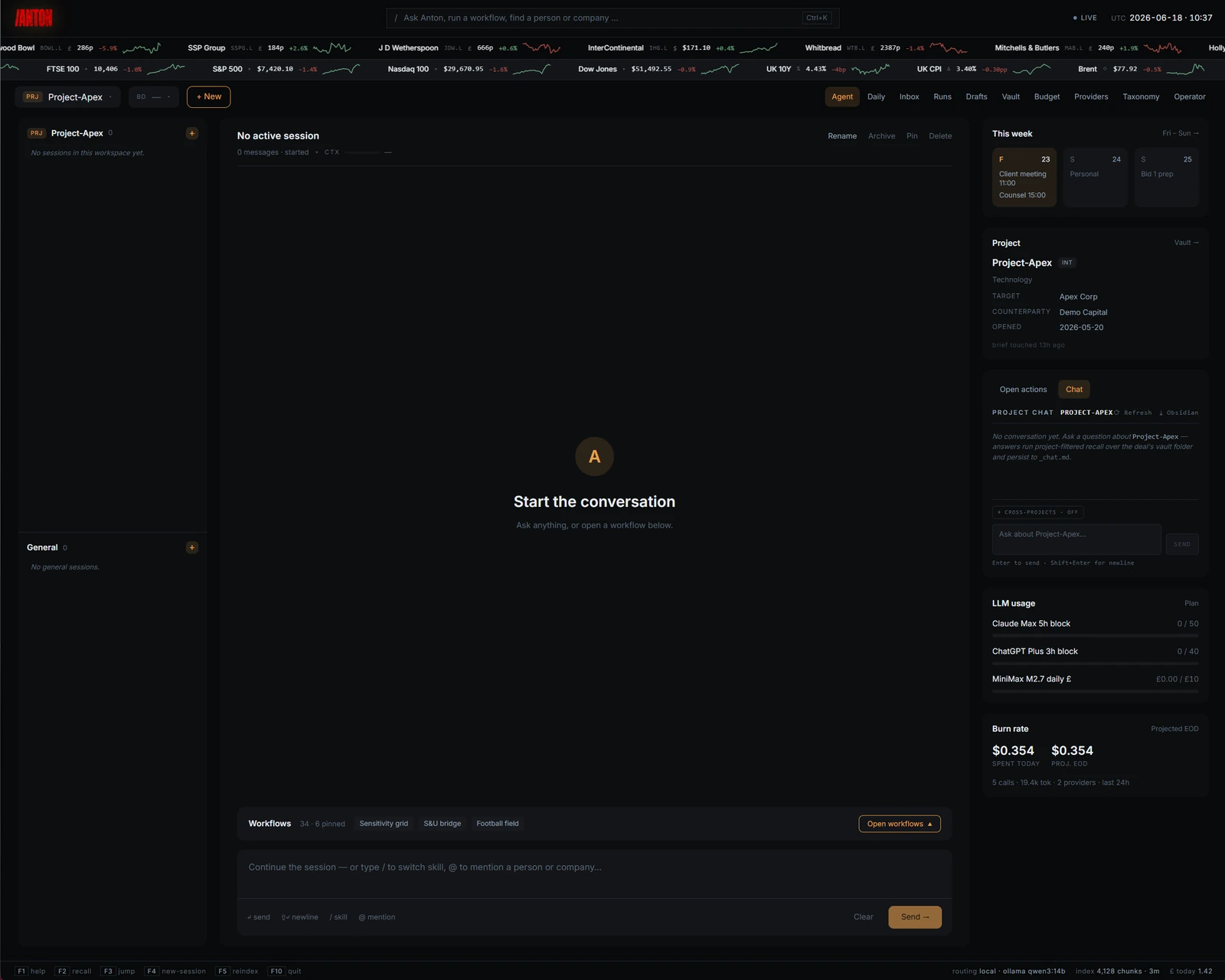Add session in Project-Apex sidebar section

(x=192, y=133)
